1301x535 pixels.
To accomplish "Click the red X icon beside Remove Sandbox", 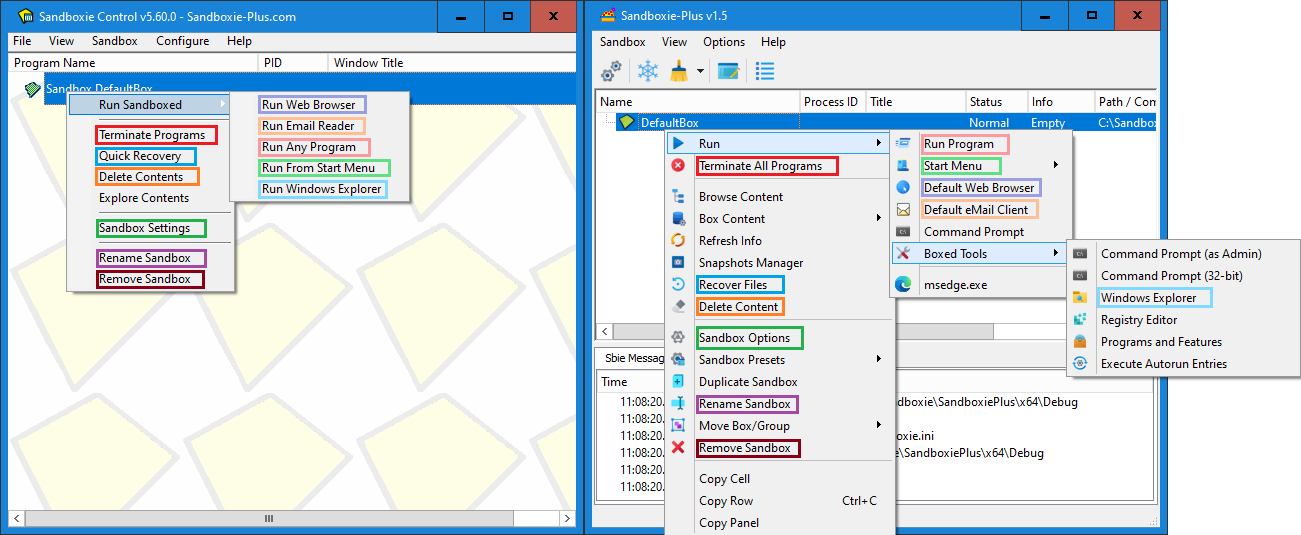I will 678,448.
